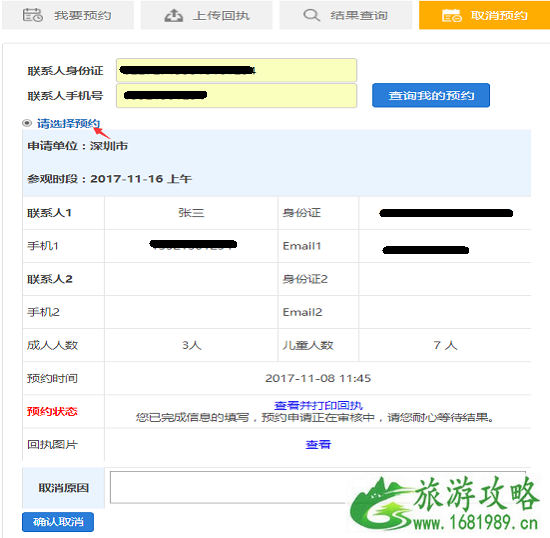
Task: Click the 取消原因 label cell
Action: point(63,488)
